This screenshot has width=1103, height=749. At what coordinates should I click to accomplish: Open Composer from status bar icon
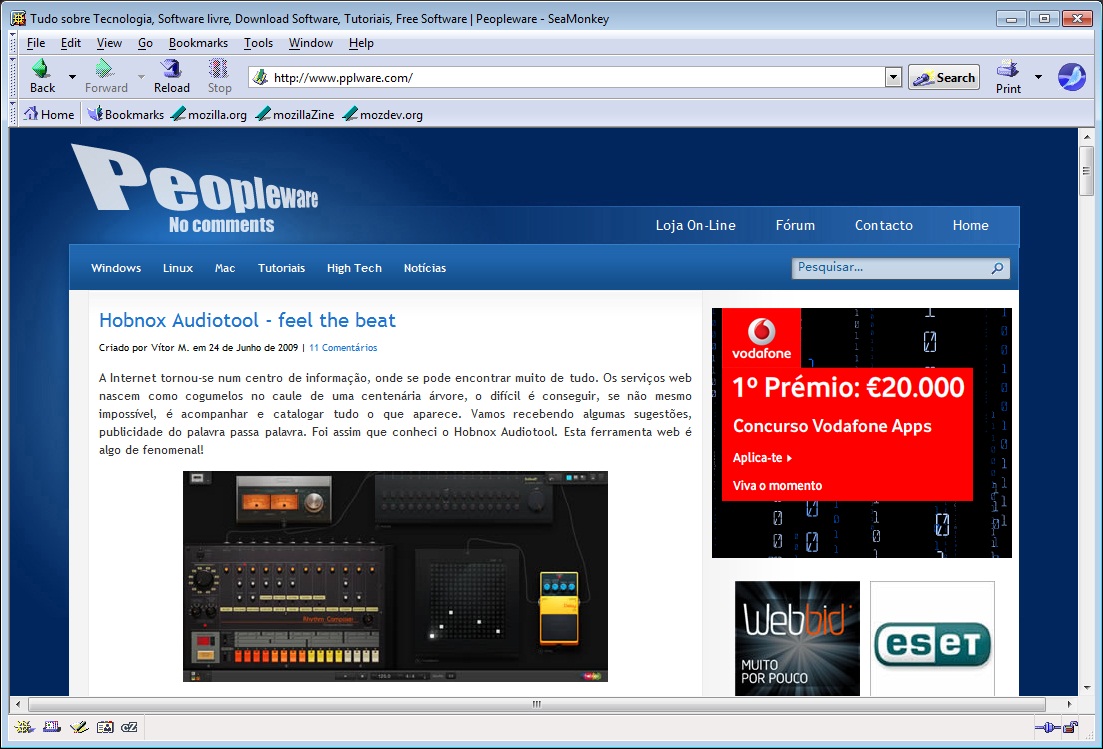tap(78, 727)
